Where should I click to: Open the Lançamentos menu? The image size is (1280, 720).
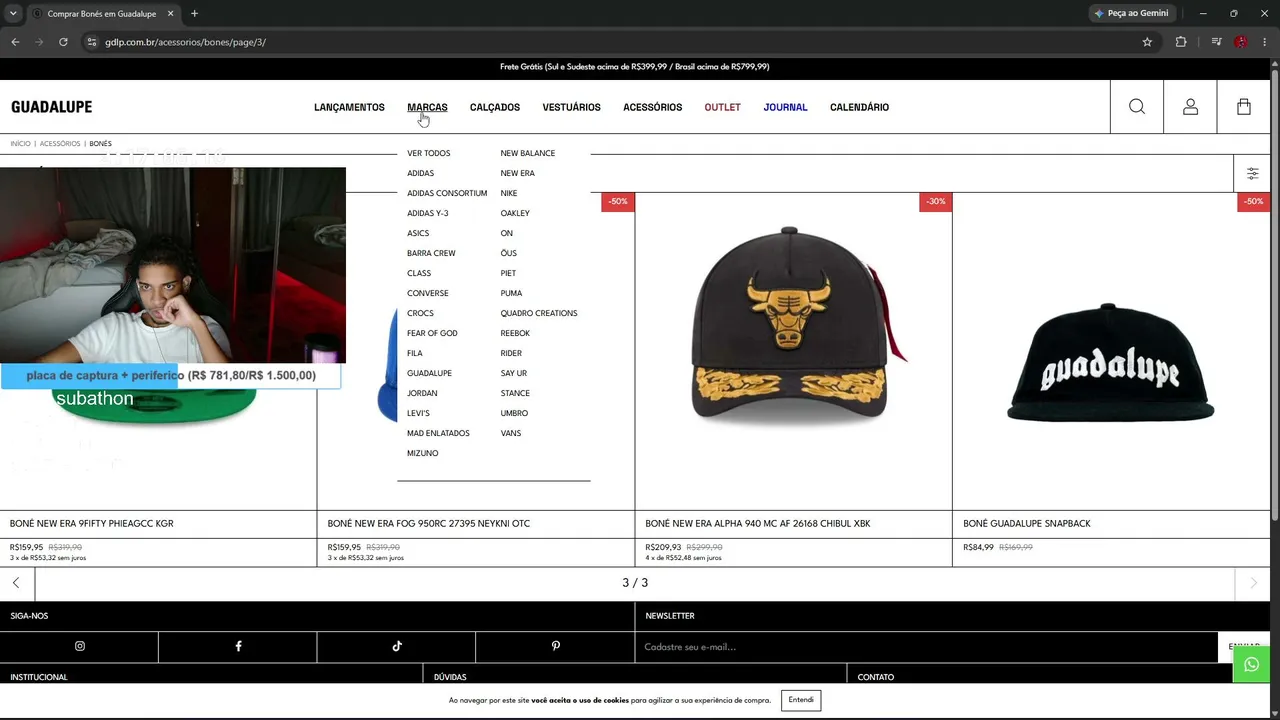[349, 107]
